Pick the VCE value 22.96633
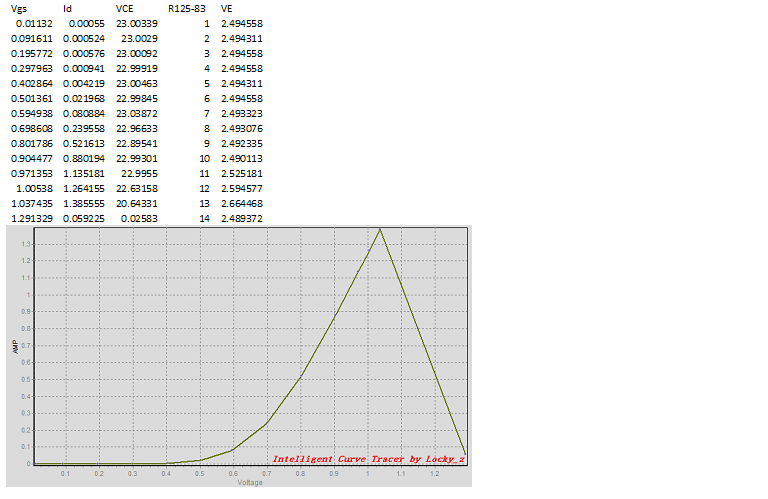Screen dimensions: 768x499 tap(137, 129)
